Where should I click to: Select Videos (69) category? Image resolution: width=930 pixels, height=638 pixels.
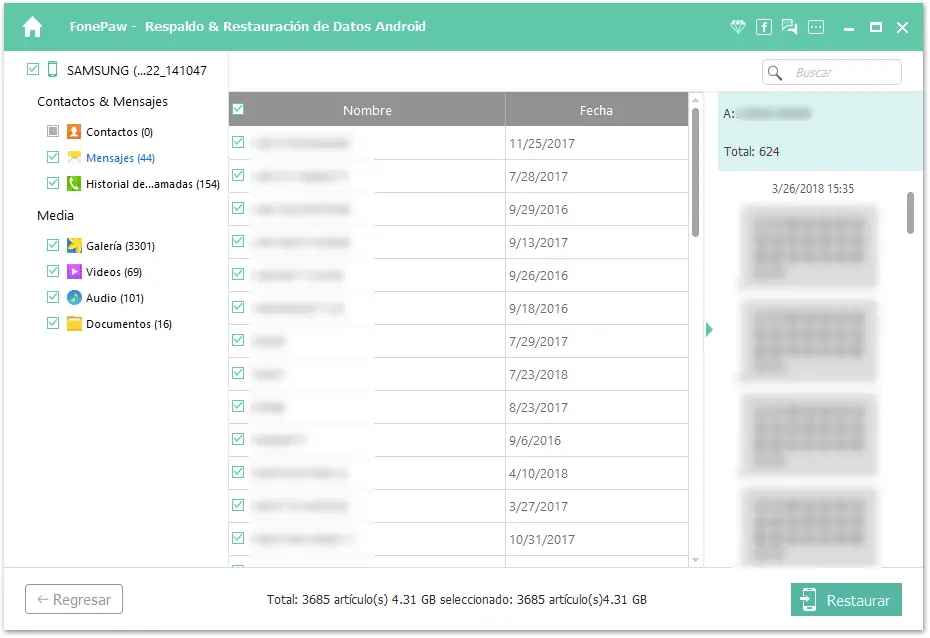(114, 272)
